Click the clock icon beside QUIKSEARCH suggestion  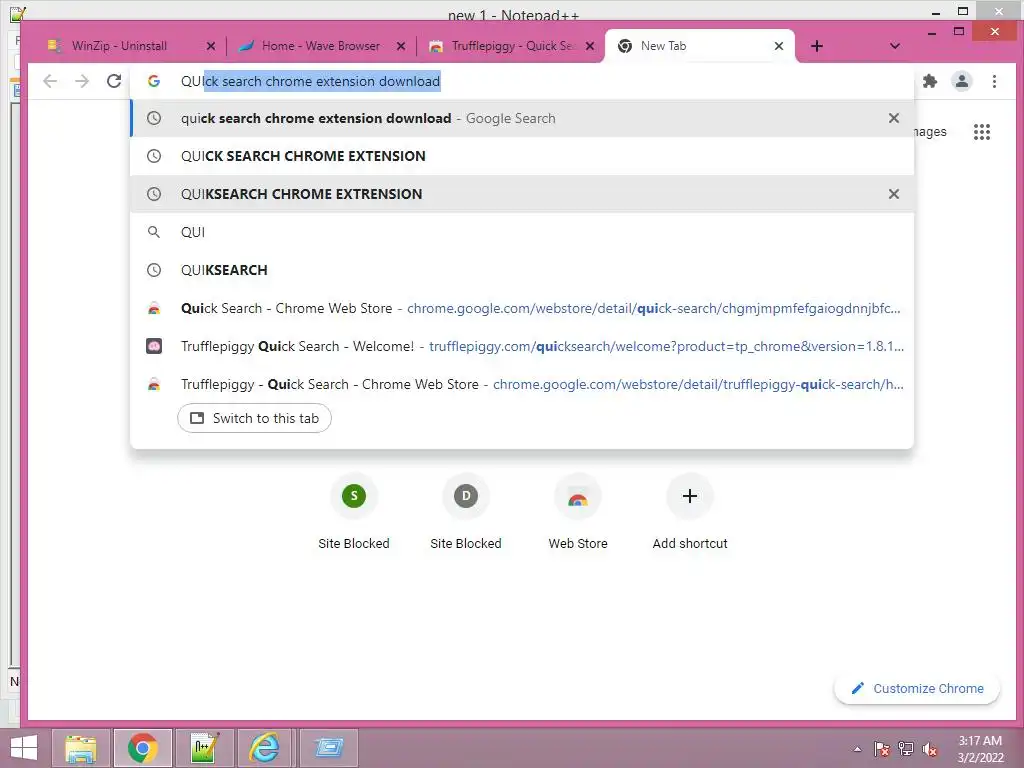pyautogui.click(x=153, y=270)
